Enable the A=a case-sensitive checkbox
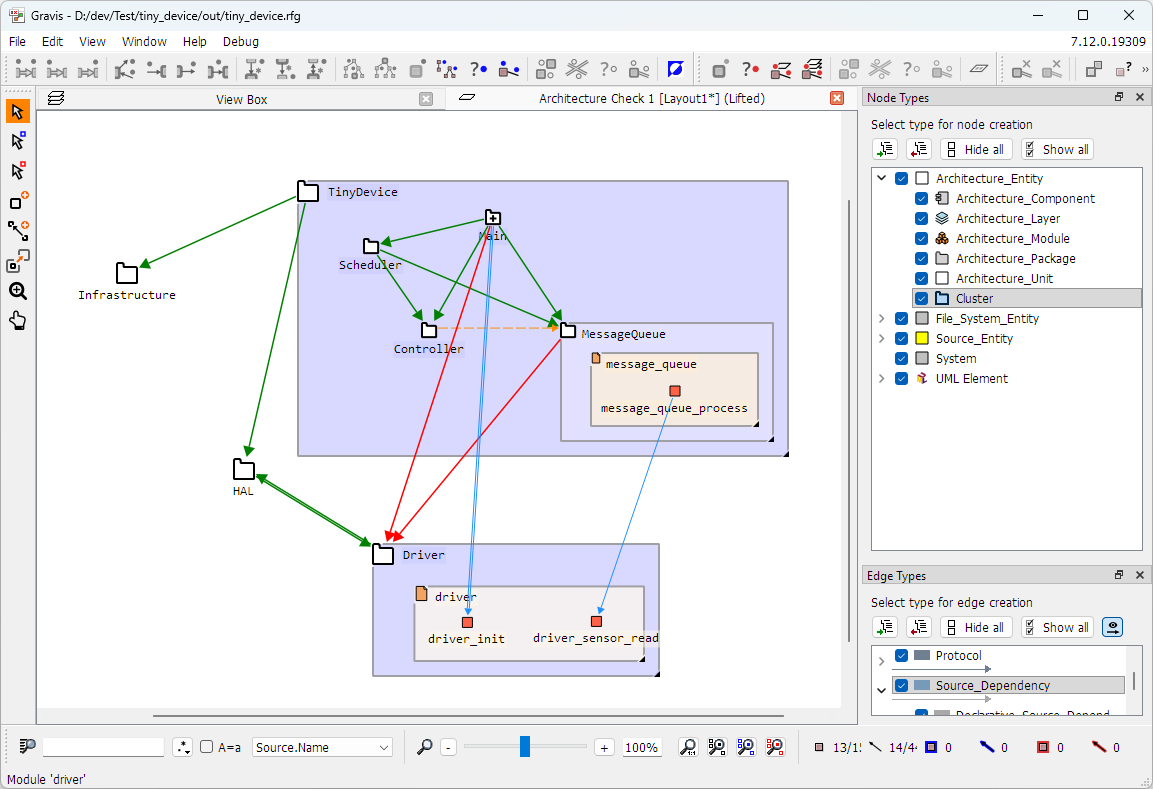 pyautogui.click(x=207, y=747)
